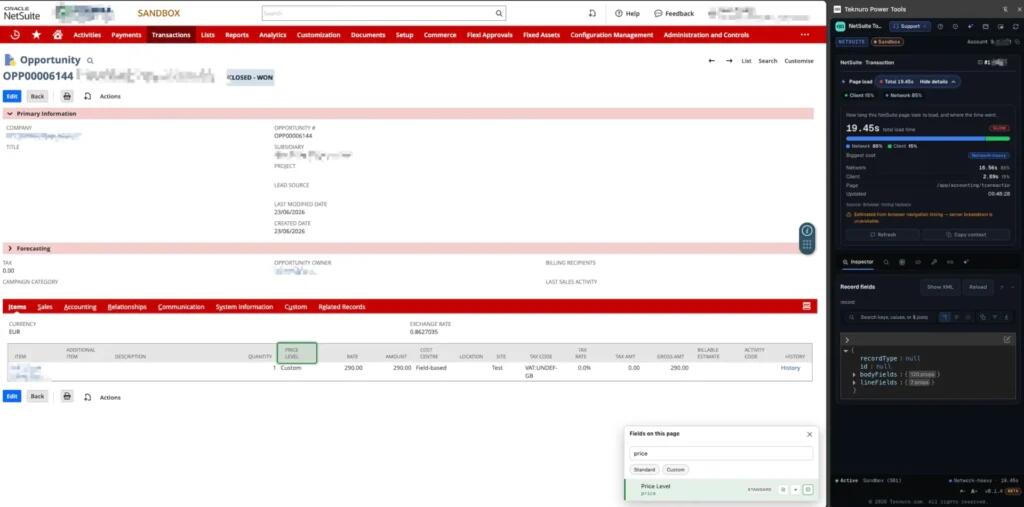
Task: Click the wrench tool tab icon
Action: coord(934,262)
